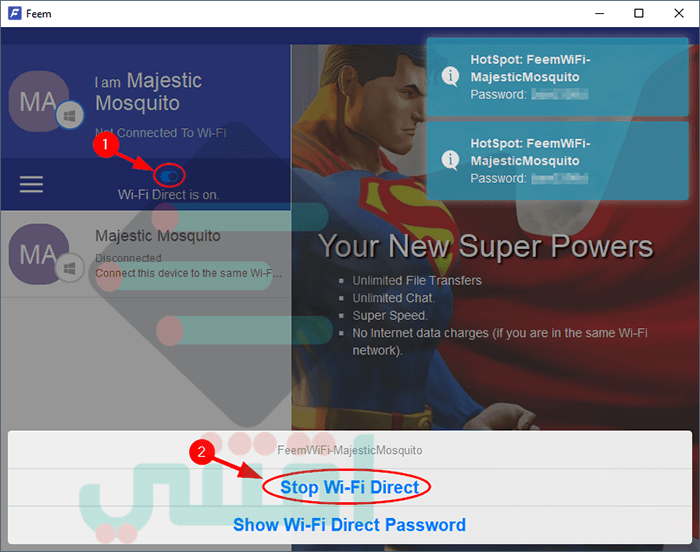Dismiss the top HotSpot password notification
Viewport: 700px width, 552px height.
(557, 77)
